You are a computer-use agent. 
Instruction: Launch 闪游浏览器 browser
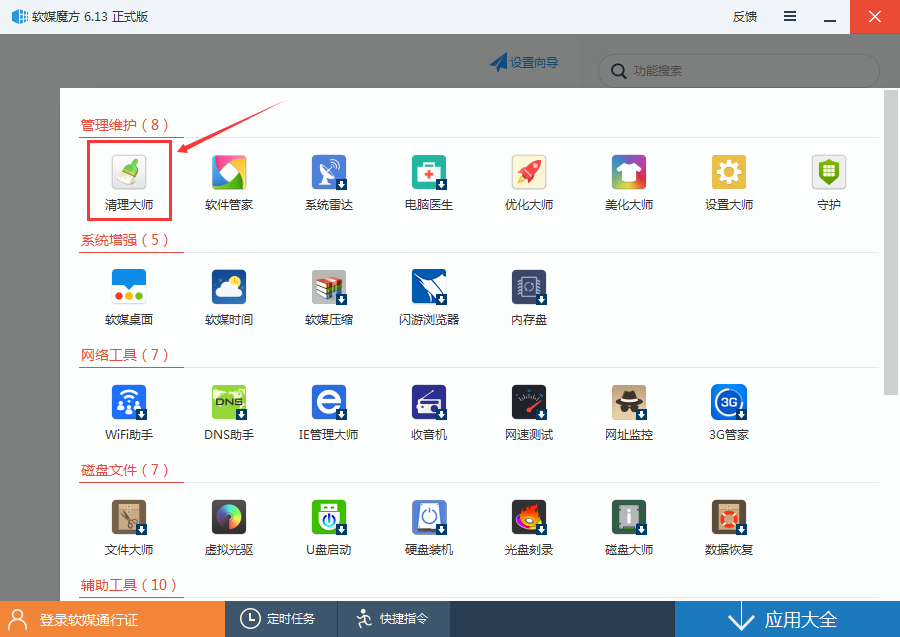point(429,295)
